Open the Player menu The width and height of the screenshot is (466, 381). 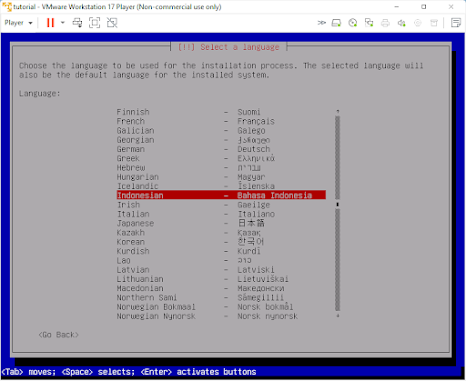[x=18, y=23]
